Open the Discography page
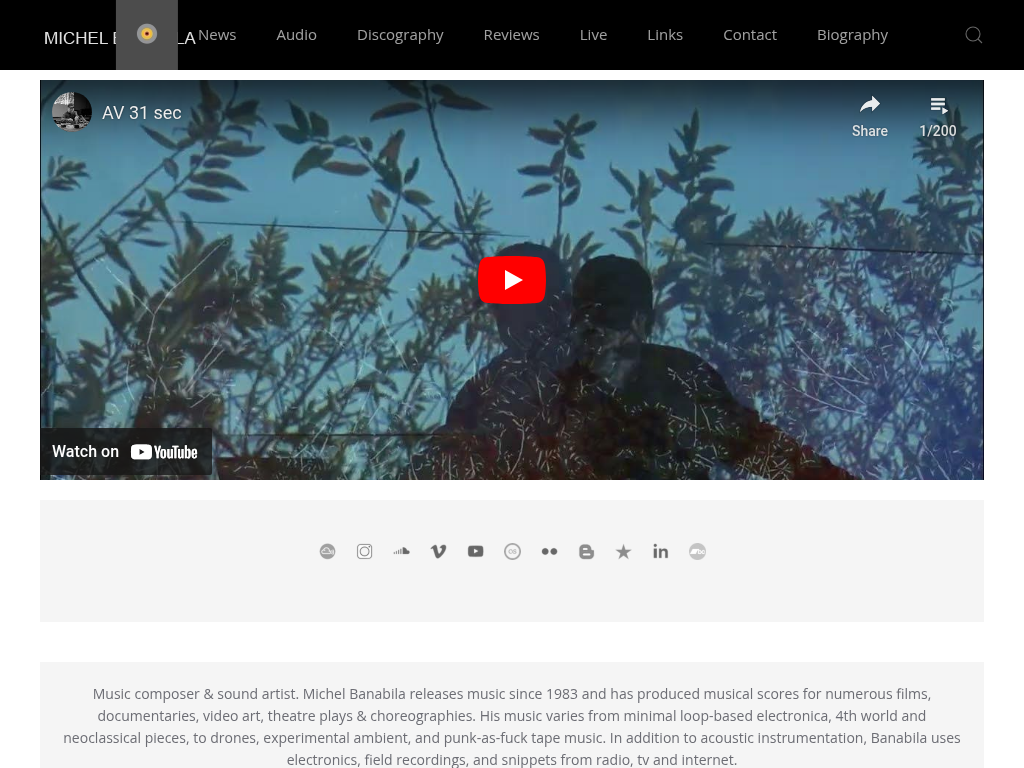This screenshot has width=1024, height=768. coord(400,35)
